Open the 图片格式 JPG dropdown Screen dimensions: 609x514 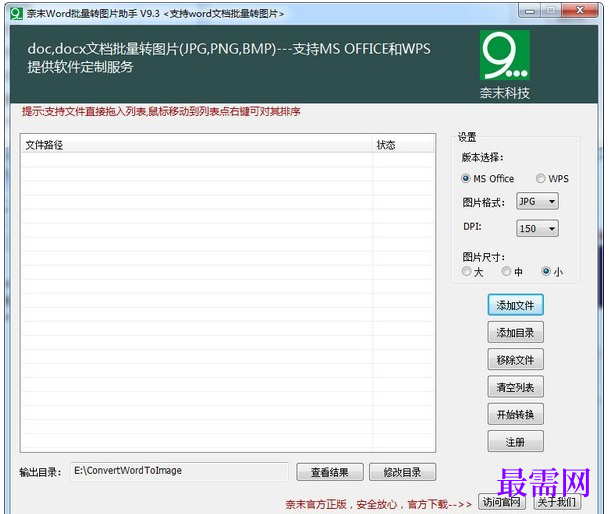[x=538, y=201]
